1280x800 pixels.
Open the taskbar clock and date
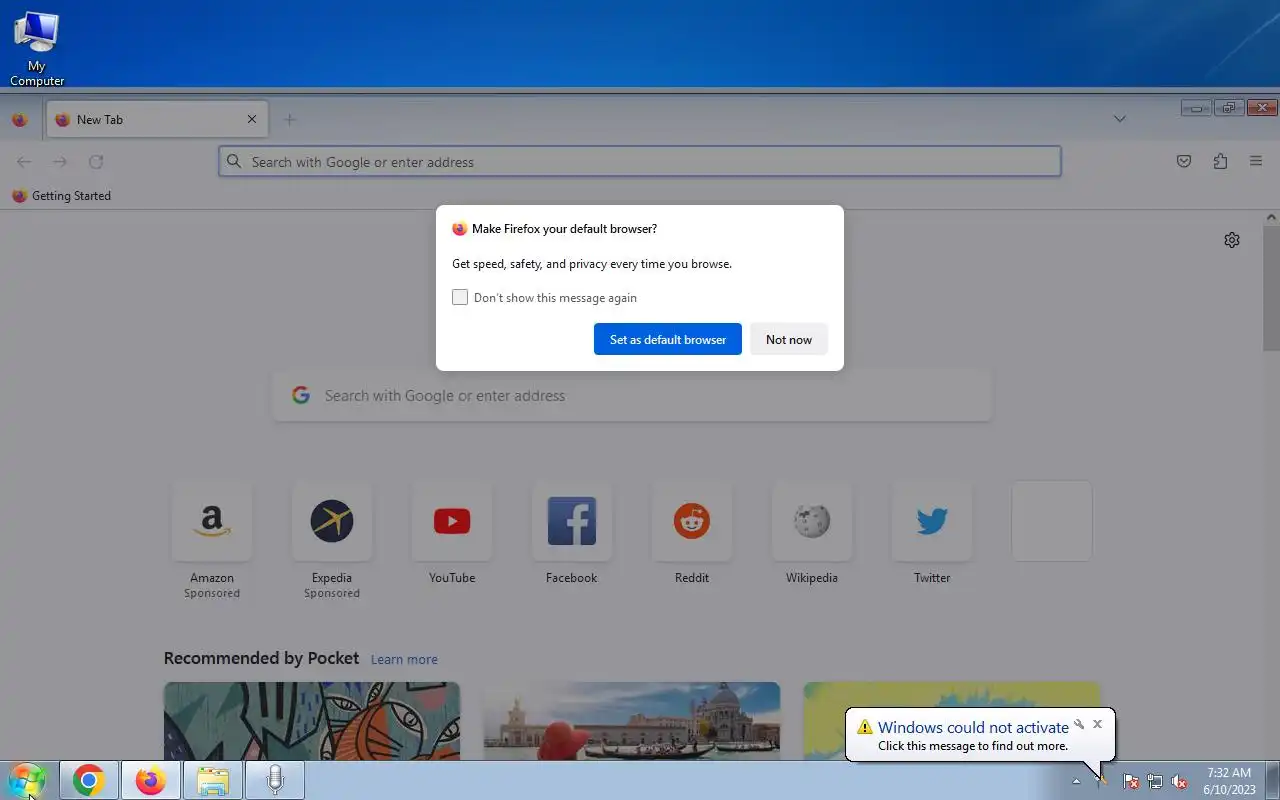1229,781
